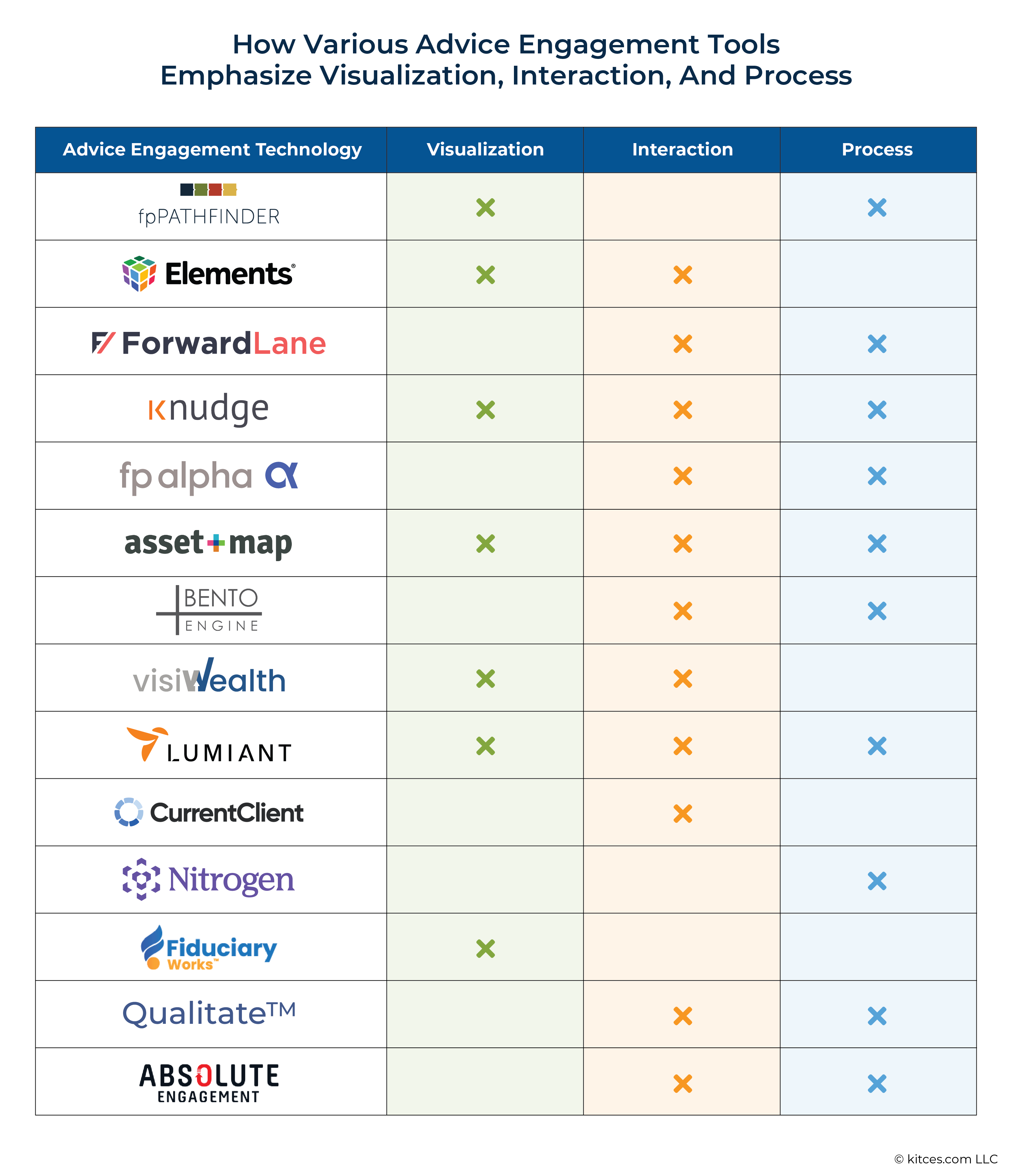Click the Bento Engine logo
The width and height of the screenshot is (1012, 1176).
click(209, 610)
